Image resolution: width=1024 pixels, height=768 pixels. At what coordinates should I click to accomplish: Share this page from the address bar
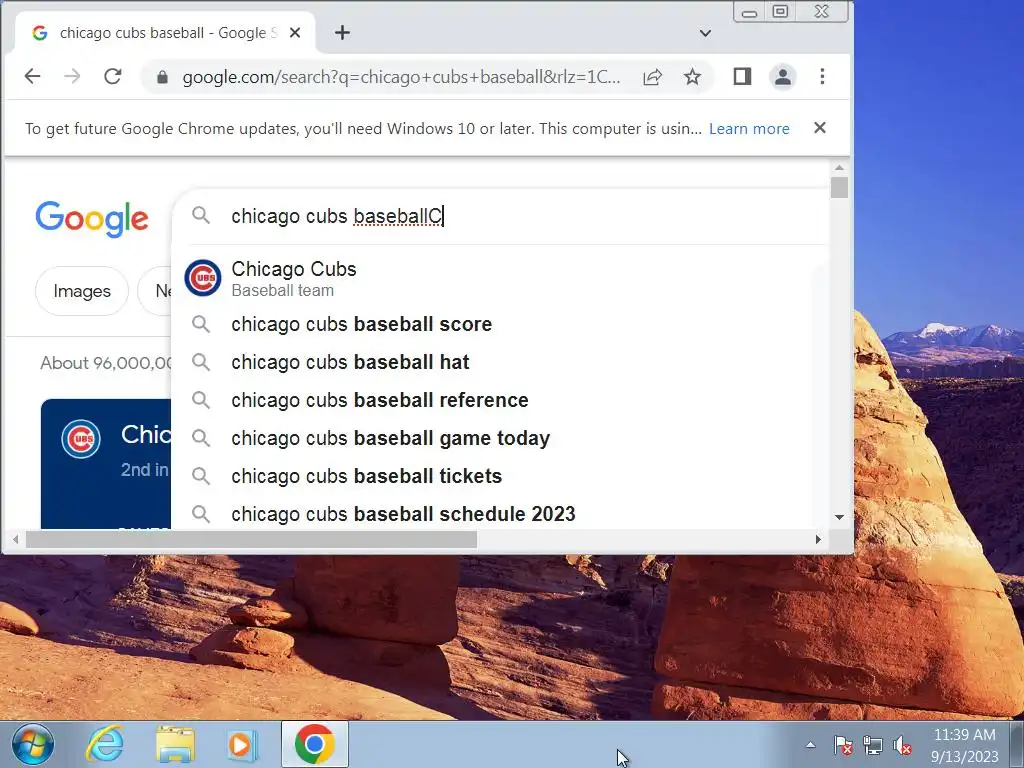[x=652, y=77]
